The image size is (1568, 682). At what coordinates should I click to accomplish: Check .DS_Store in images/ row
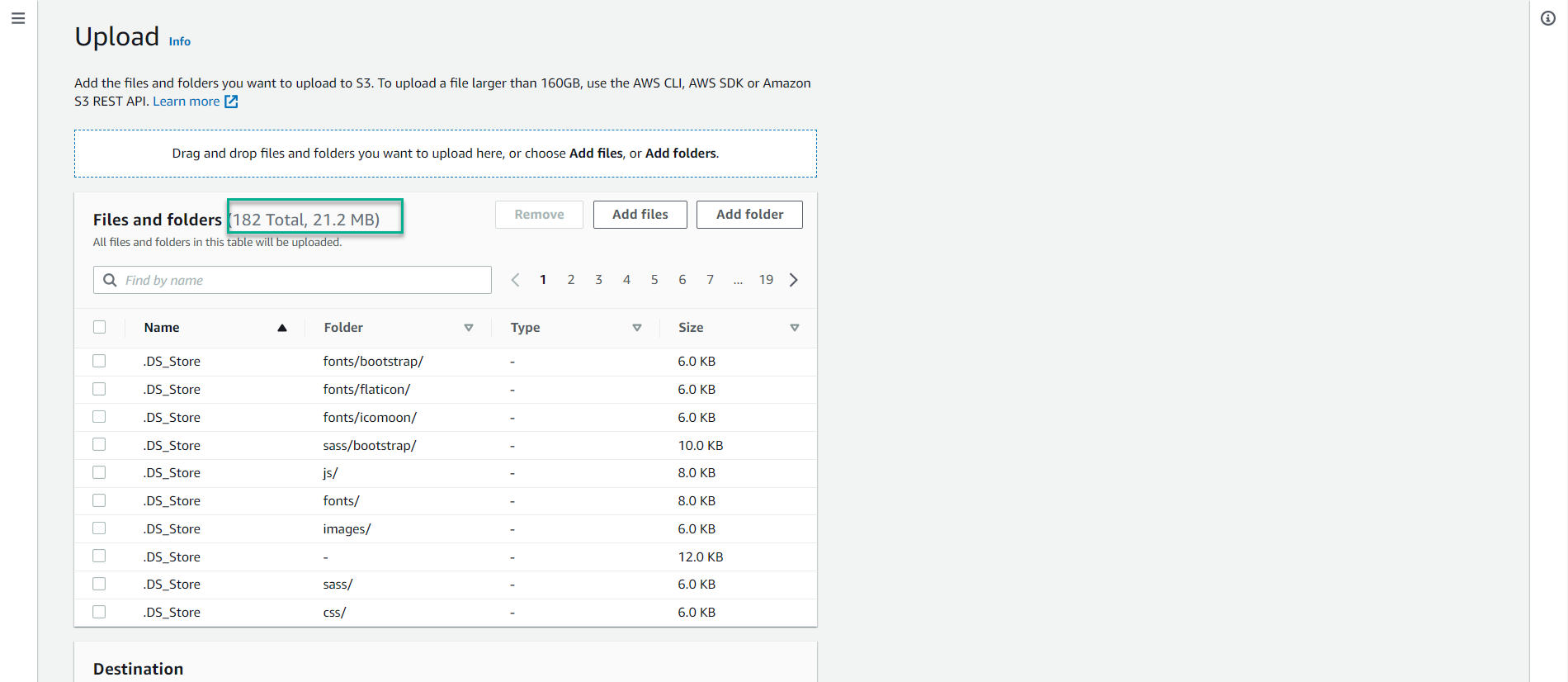click(x=99, y=528)
